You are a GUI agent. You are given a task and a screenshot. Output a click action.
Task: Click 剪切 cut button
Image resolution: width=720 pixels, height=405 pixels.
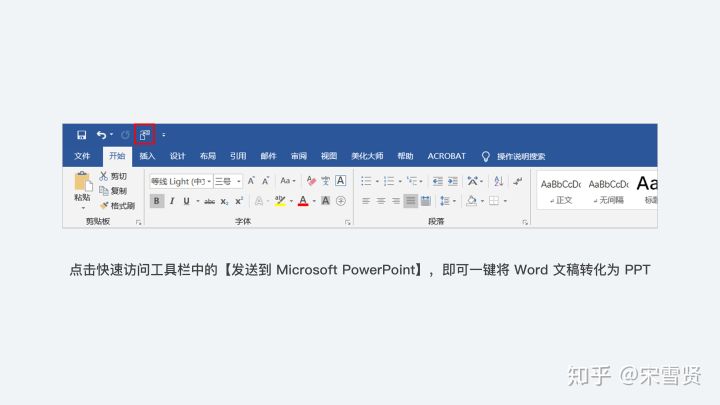pyautogui.click(x=113, y=176)
